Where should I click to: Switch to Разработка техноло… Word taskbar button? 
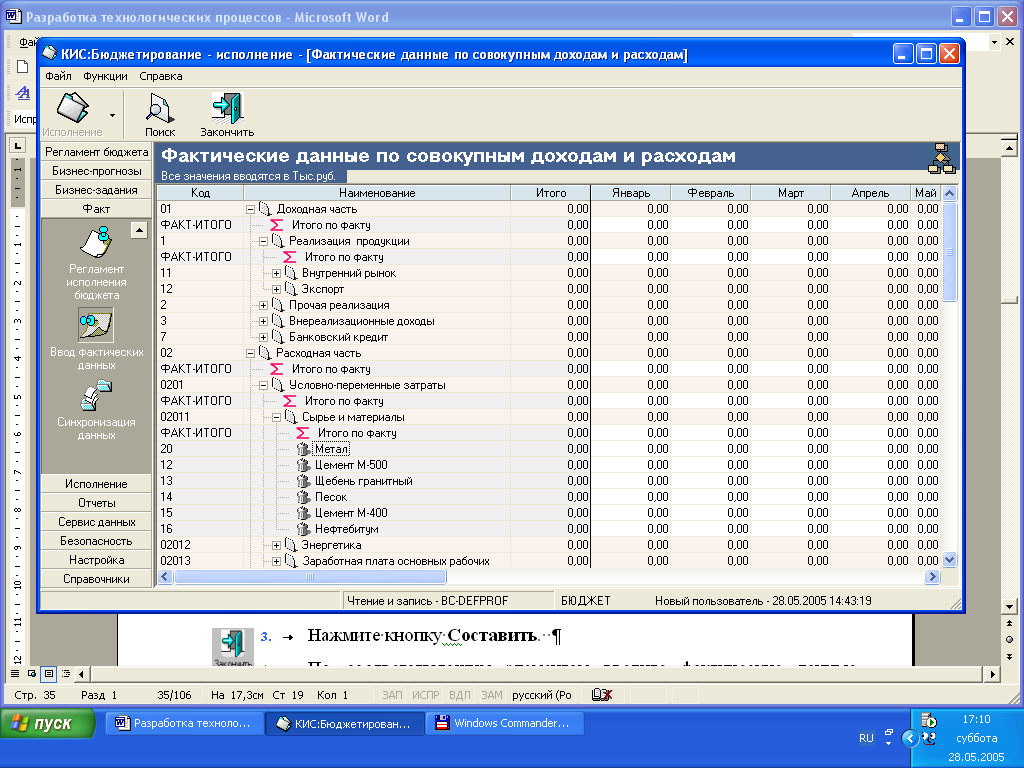pyautogui.click(x=185, y=724)
